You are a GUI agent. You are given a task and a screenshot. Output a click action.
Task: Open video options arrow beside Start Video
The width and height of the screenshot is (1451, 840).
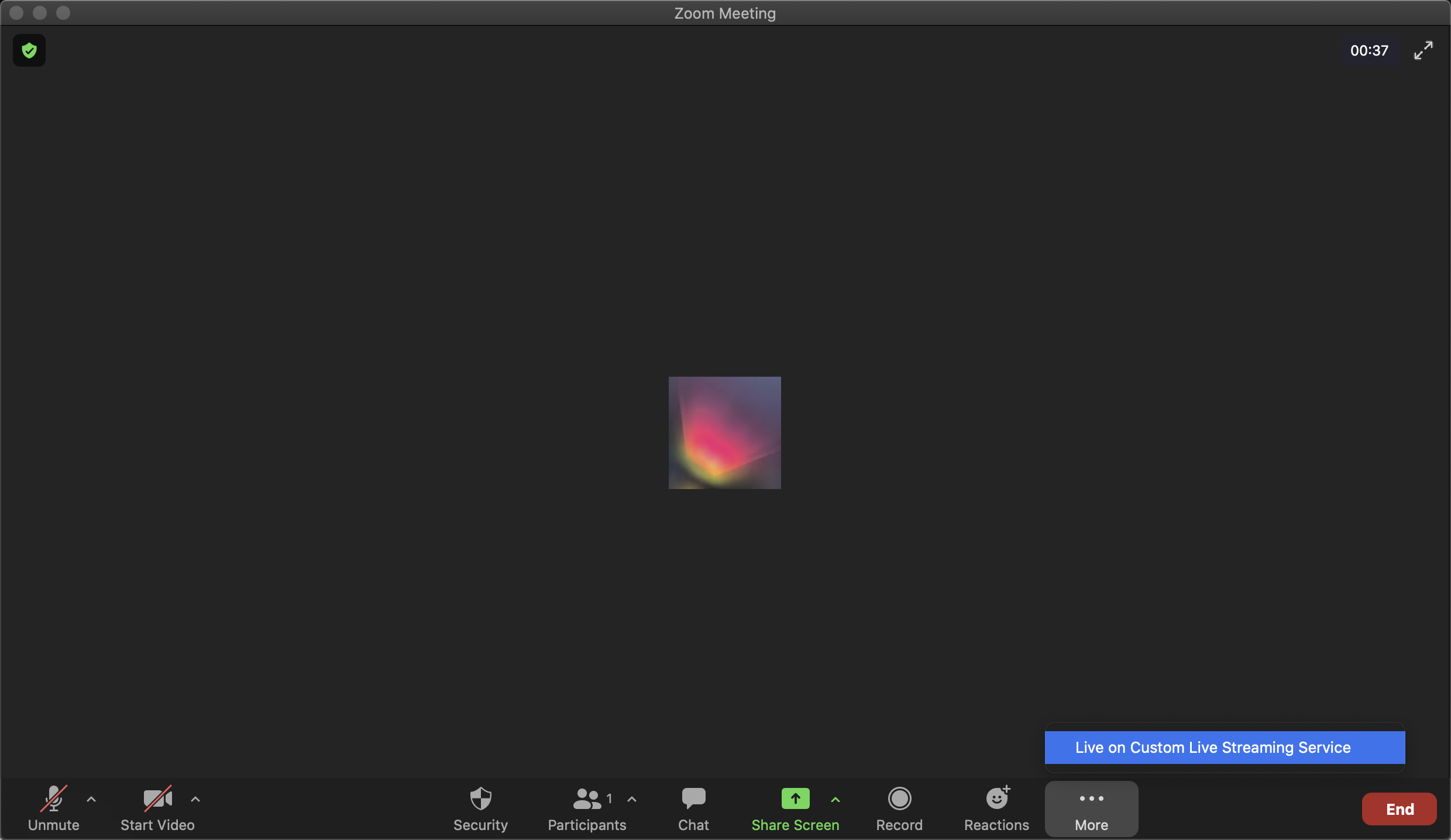click(x=195, y=799)
